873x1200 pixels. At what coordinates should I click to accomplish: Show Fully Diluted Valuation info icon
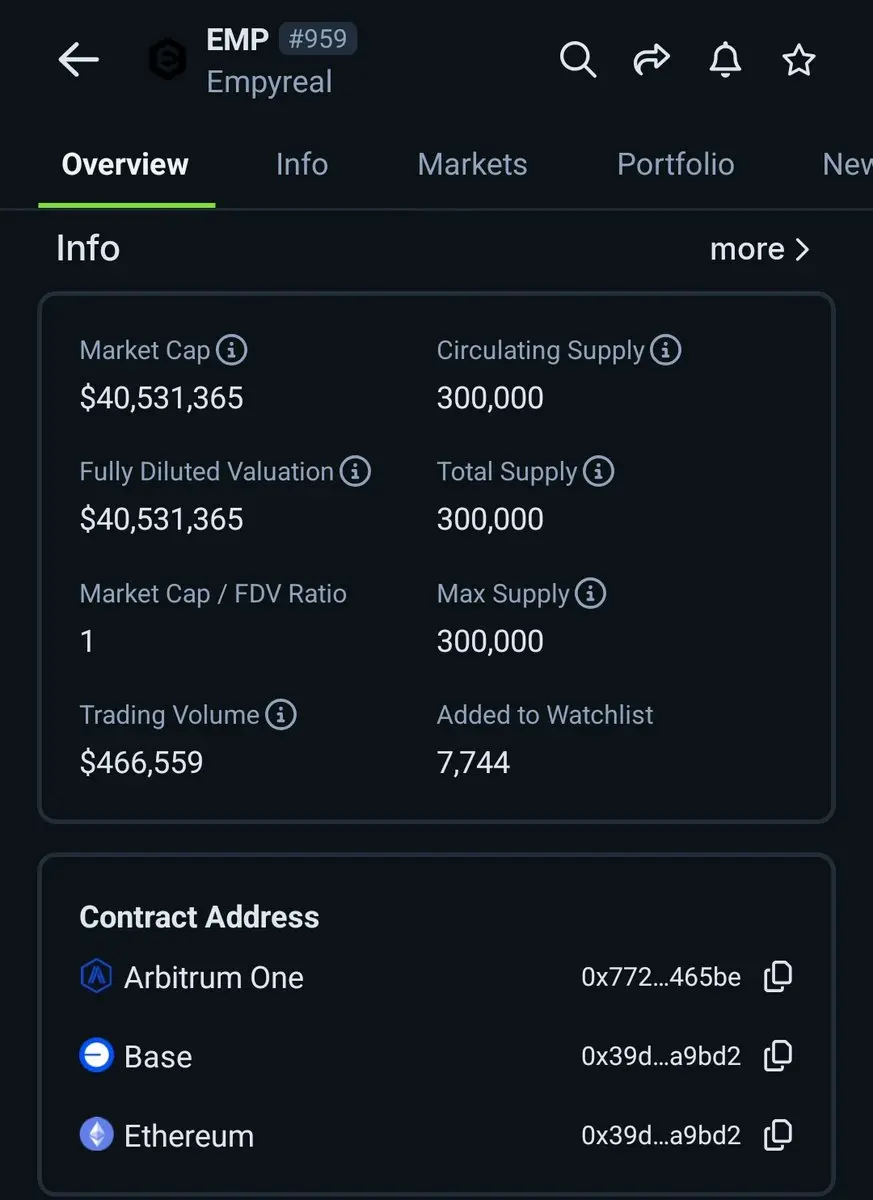355,471
